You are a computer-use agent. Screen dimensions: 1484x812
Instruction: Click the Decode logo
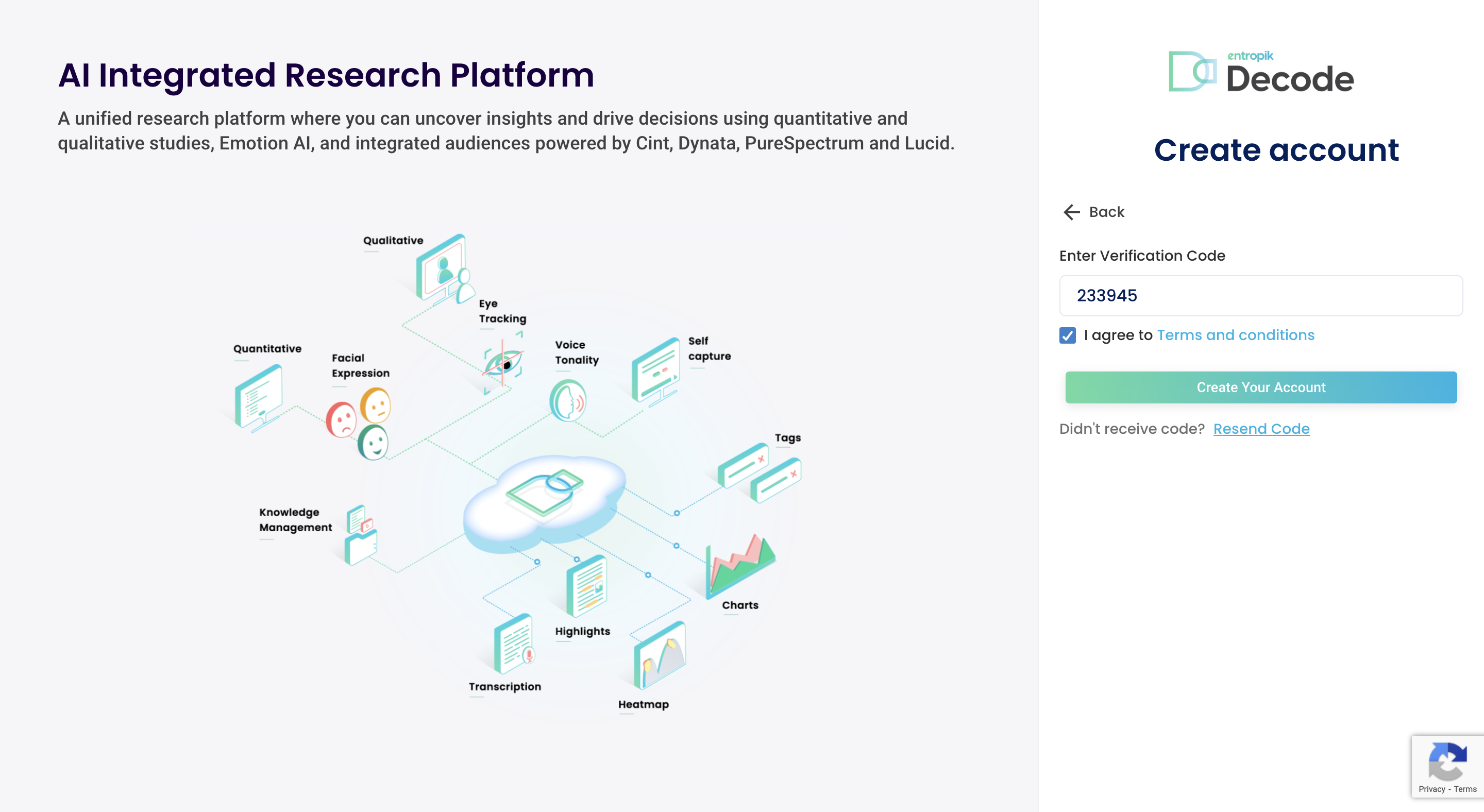click(x=1260, y=72)
